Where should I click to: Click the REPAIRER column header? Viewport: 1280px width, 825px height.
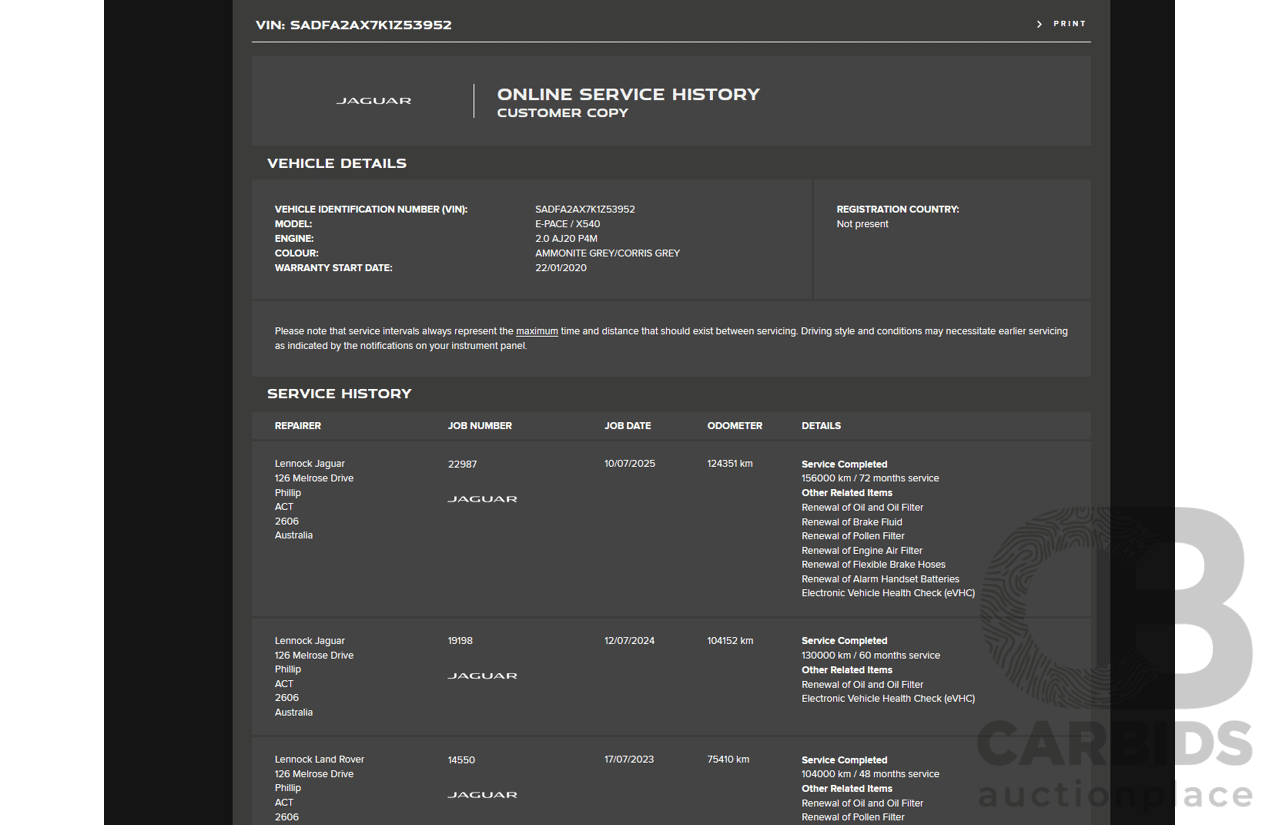[x=298, y=426]
